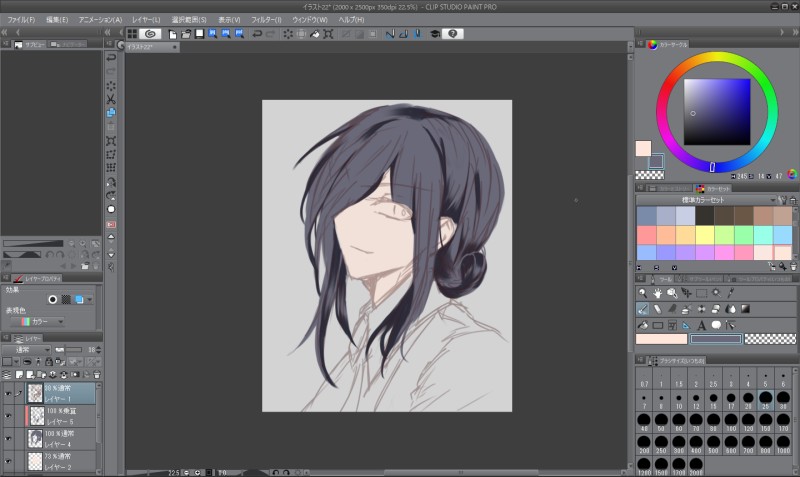Open the help question mark icon
The image size is (800, 477).
coord(453,34)
